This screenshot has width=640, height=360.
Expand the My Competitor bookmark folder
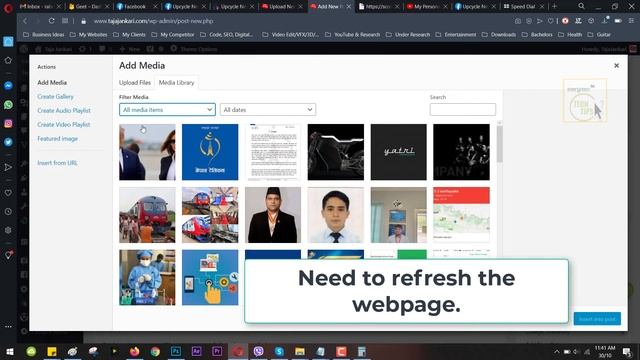(x=173, y=35)
